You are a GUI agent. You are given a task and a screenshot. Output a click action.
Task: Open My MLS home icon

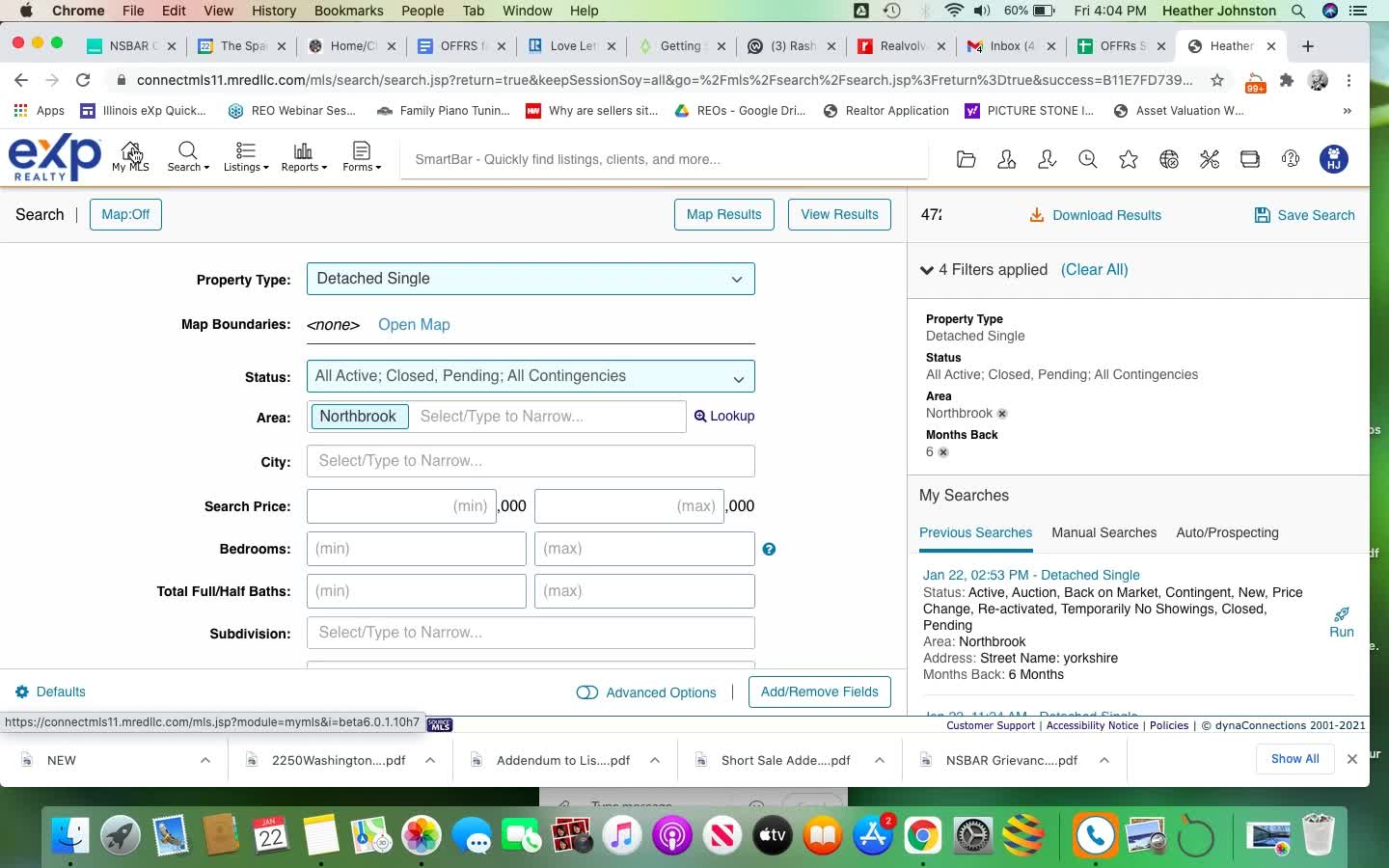(130, 156)
